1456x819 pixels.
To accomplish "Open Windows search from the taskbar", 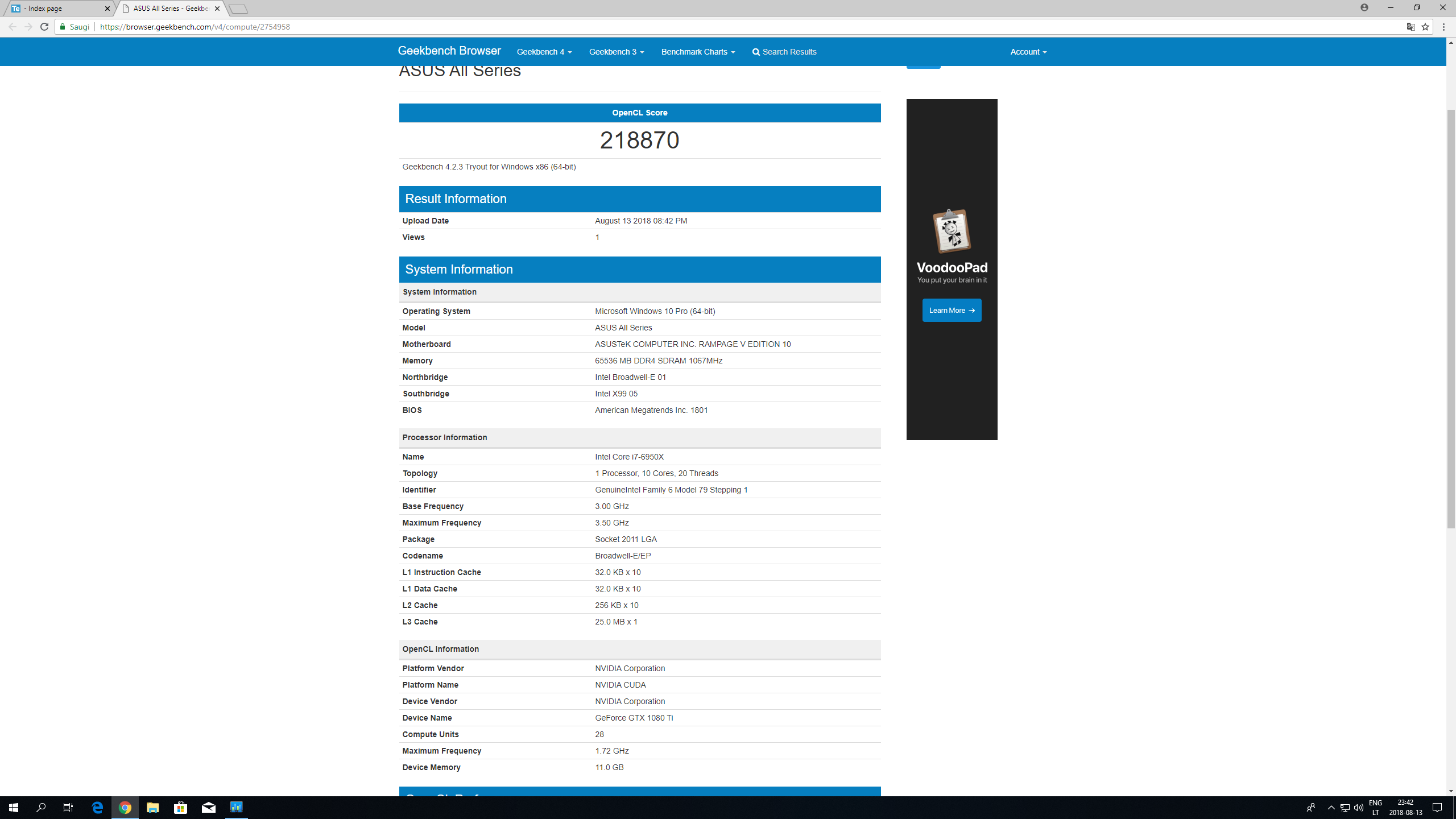I will (x=41, y=807).
